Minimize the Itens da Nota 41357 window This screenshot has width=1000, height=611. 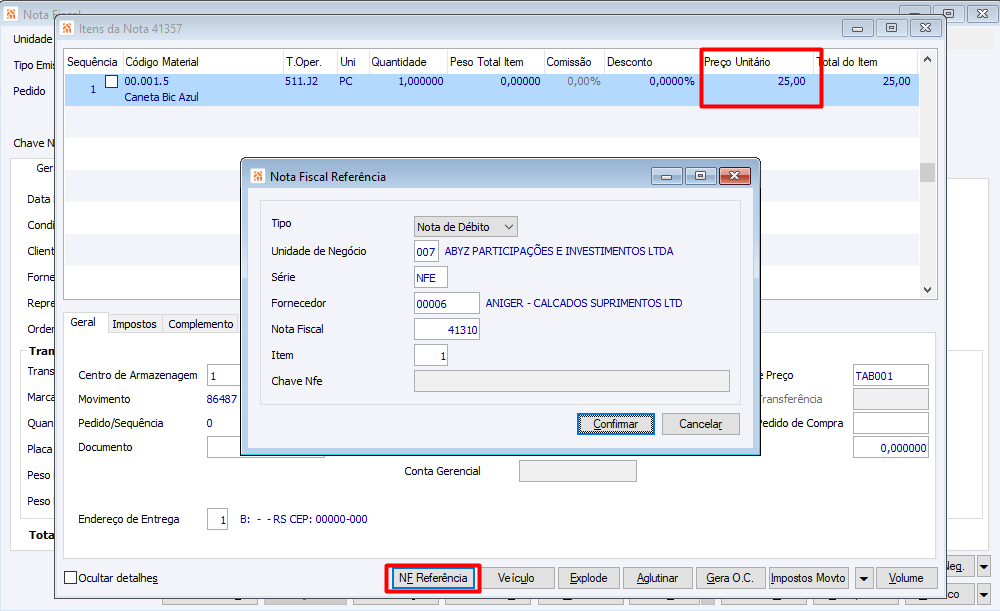coord(858,28)
